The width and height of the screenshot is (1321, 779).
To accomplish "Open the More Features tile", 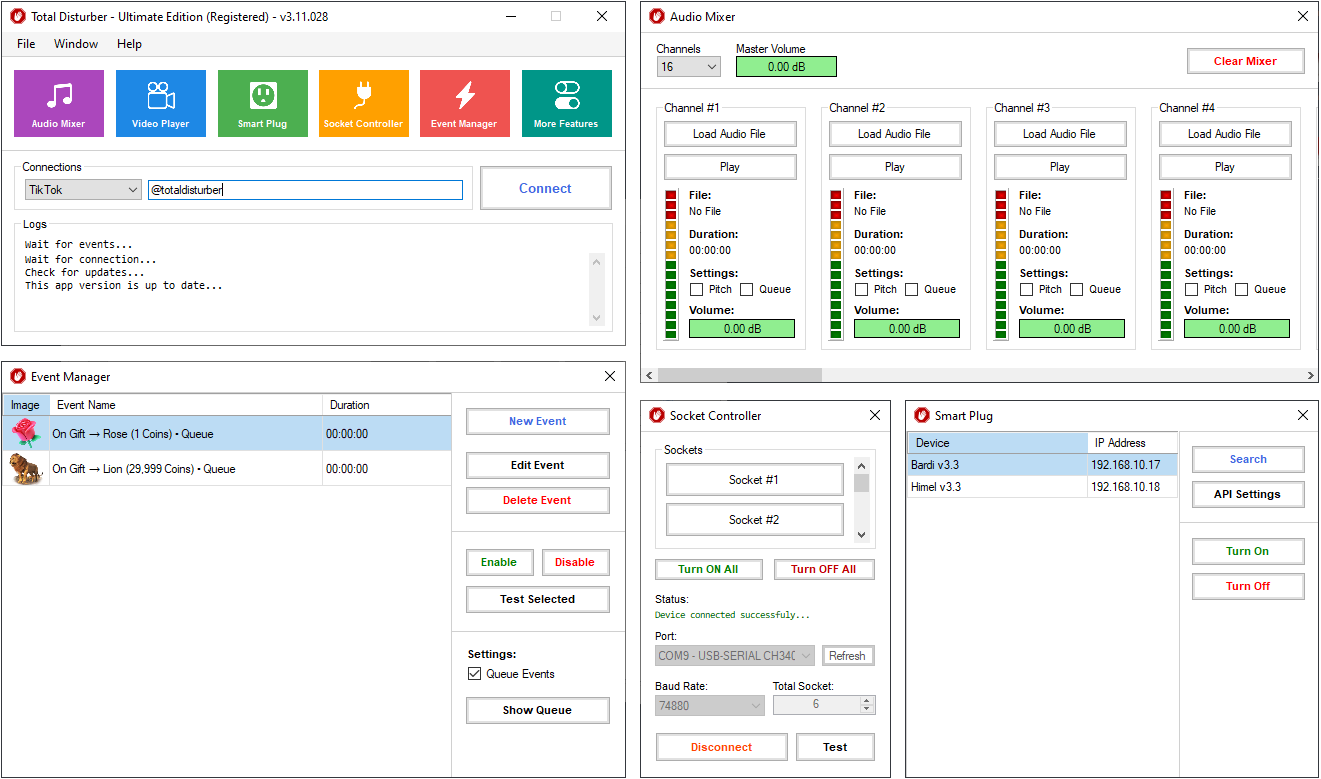I will point(566,103).
